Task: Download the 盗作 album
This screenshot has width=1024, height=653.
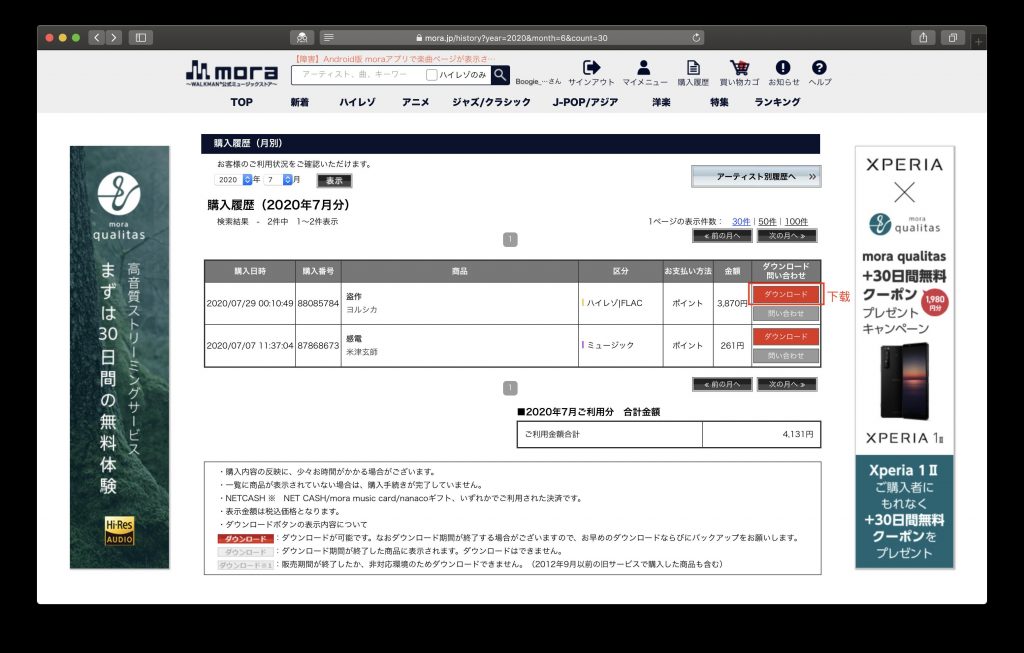Action: point(786,295)
